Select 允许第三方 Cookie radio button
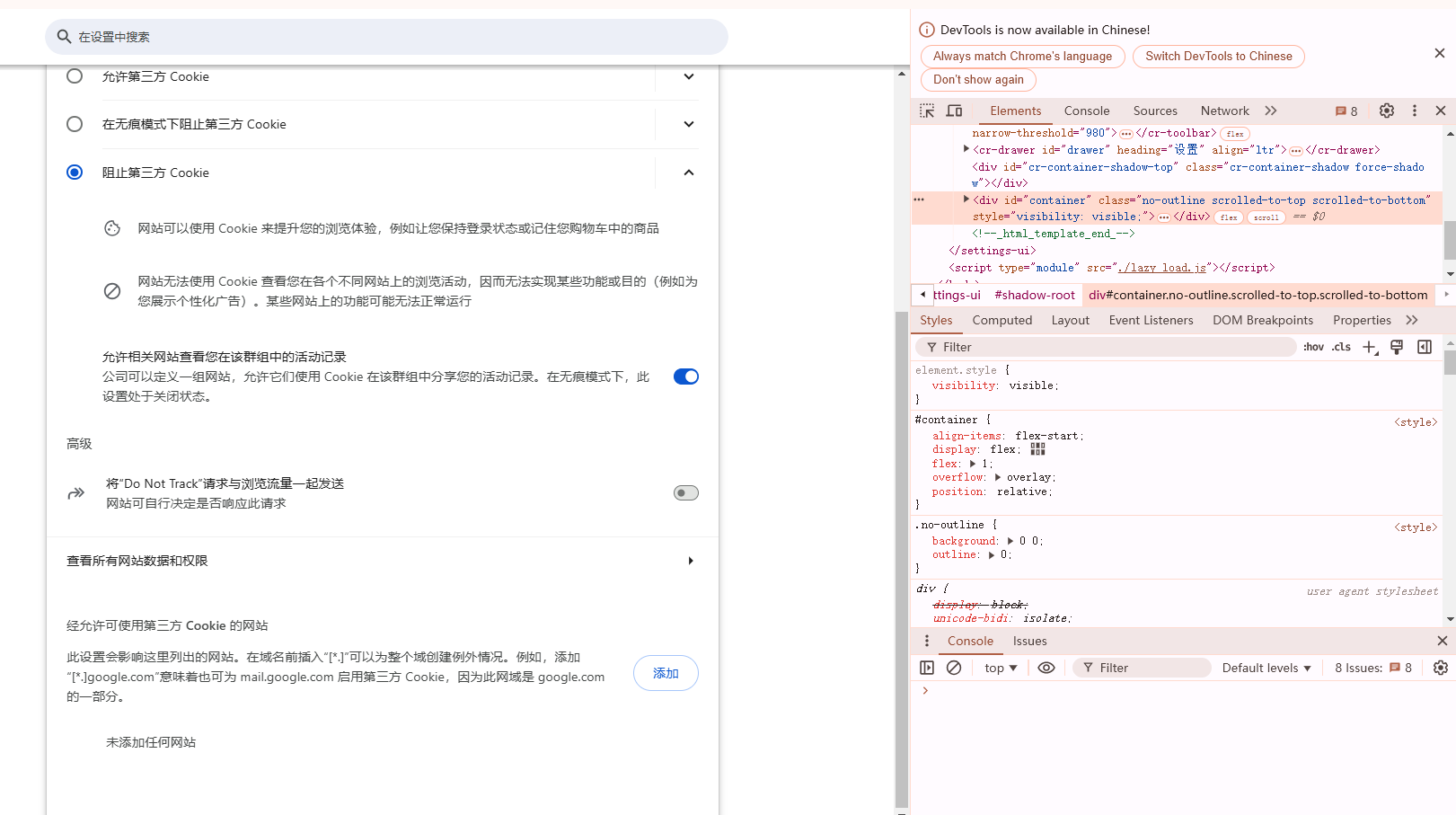 75,76
